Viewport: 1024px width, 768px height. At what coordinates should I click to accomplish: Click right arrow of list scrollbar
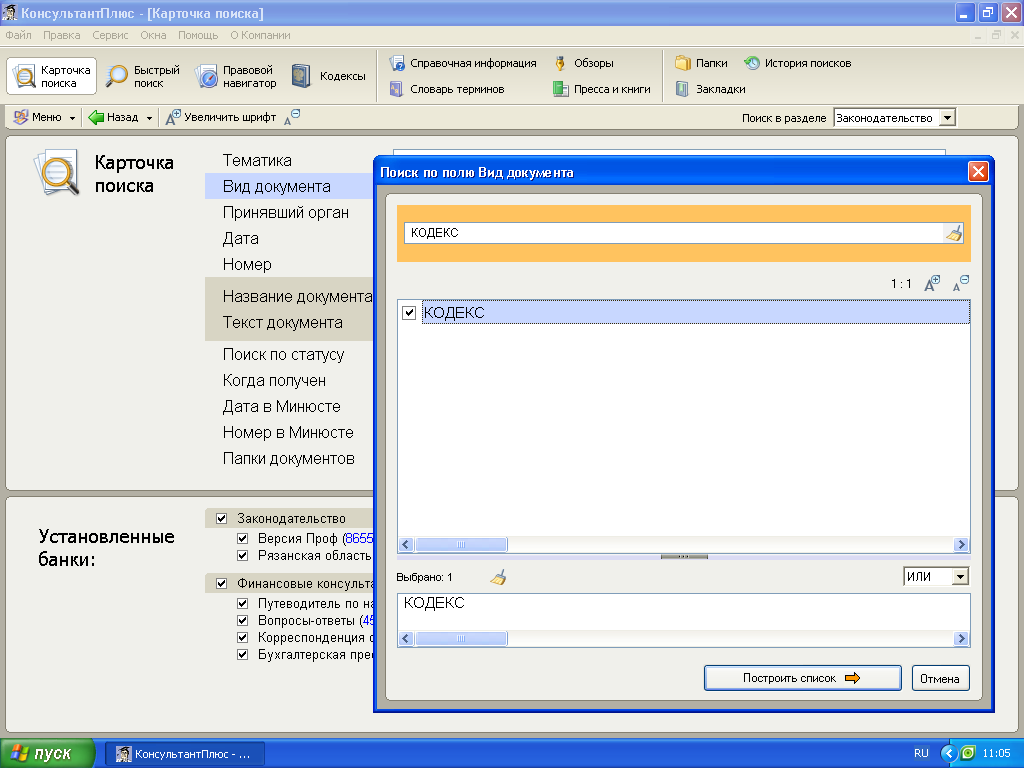click(x=961, y=544)
